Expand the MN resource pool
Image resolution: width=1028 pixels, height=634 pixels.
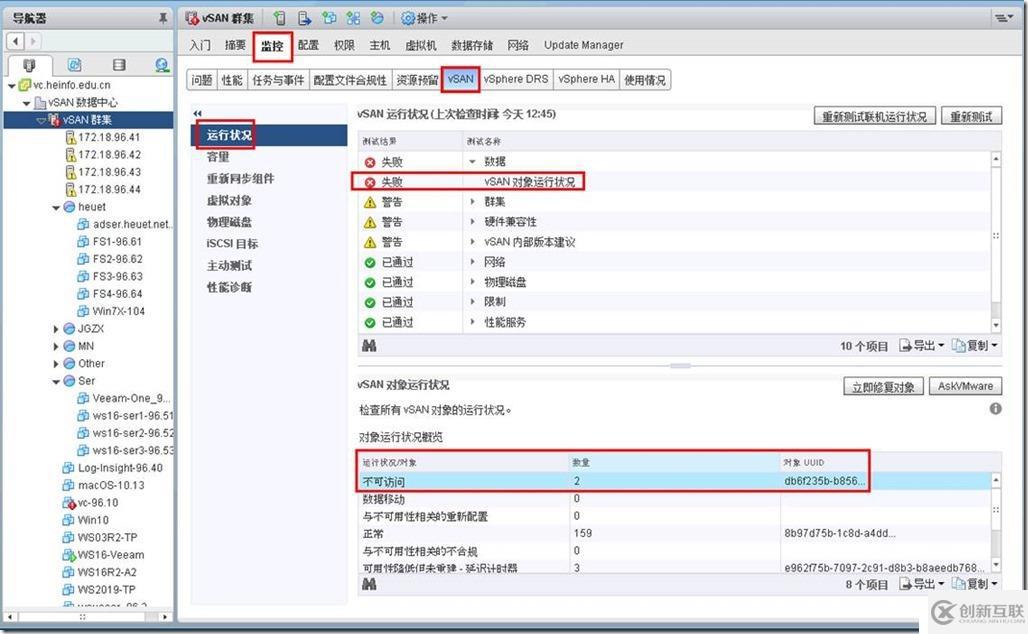point(56,346)
